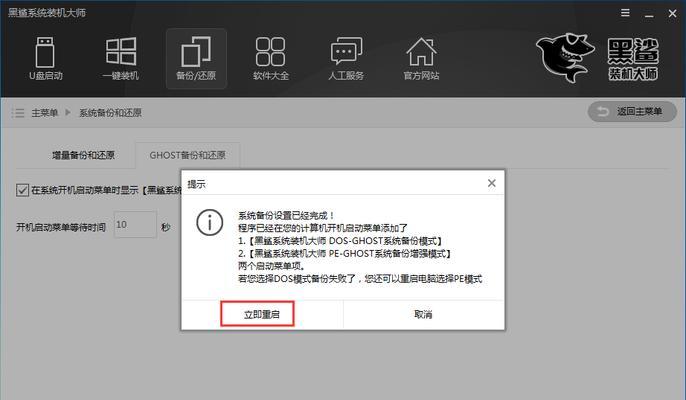Click the list icon beside 主菜单

18,113
